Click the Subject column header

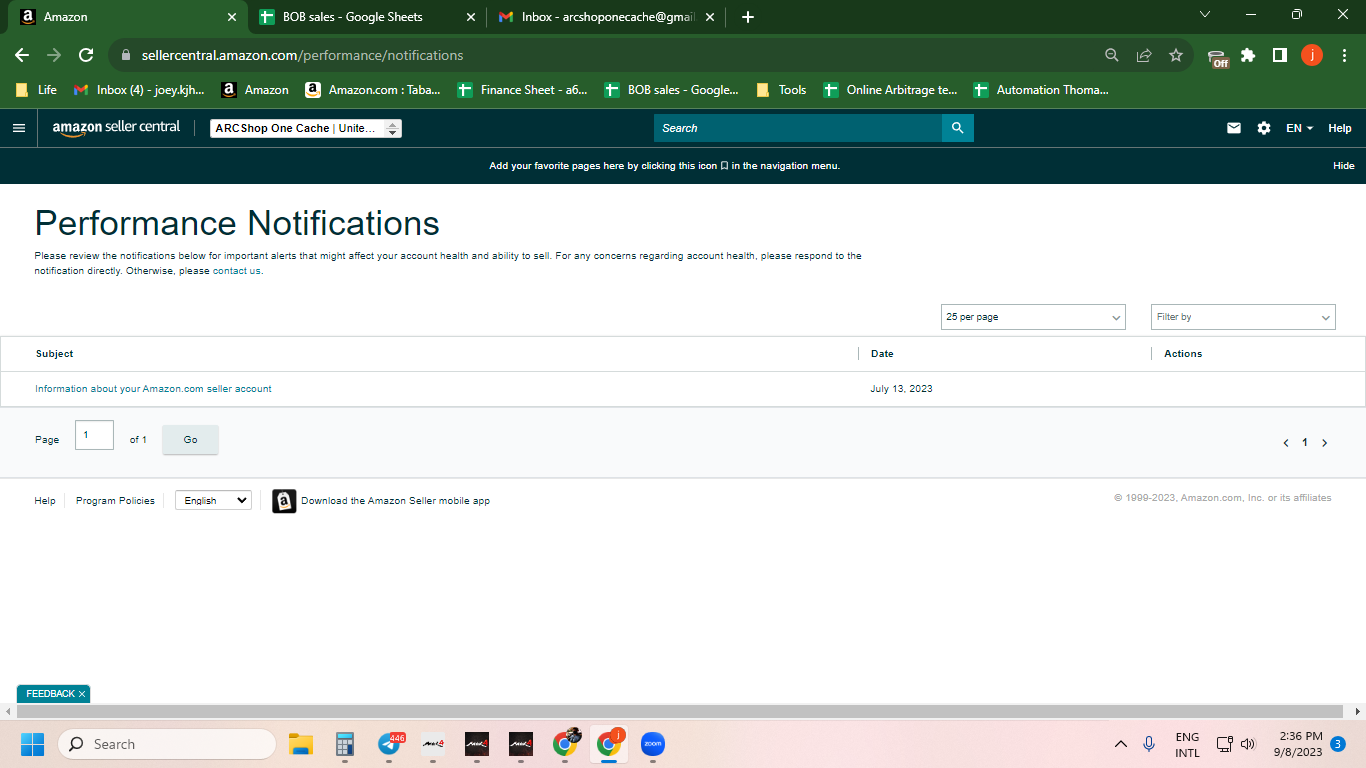click(x=55, y=354)
